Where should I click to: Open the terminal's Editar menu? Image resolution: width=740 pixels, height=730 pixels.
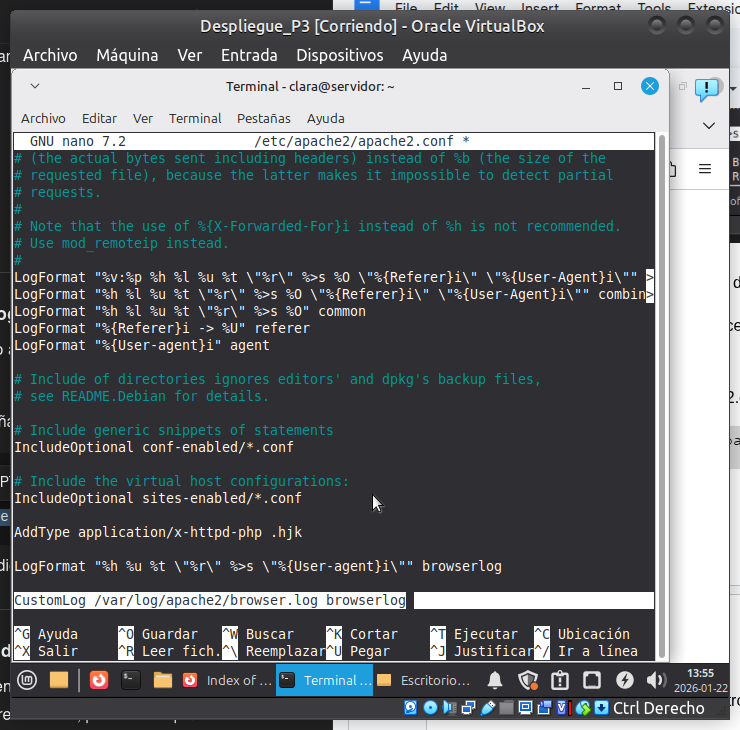pyautogui.click(x=99, y=118)
